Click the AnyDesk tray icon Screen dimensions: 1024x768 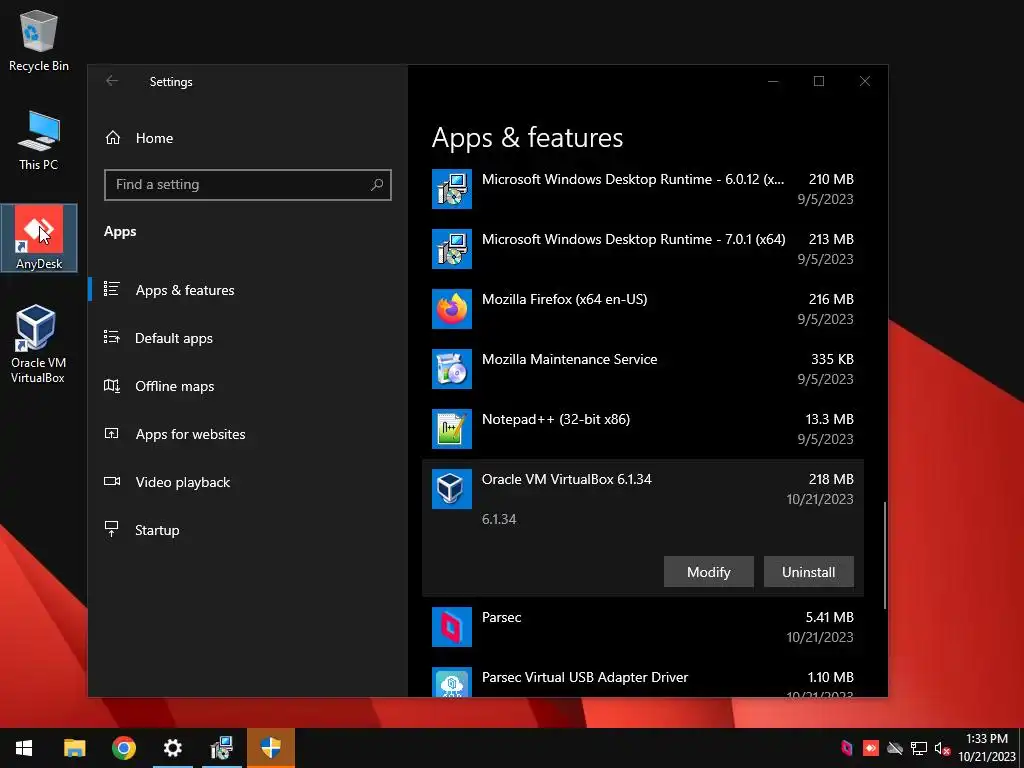(x=871, y=748)
